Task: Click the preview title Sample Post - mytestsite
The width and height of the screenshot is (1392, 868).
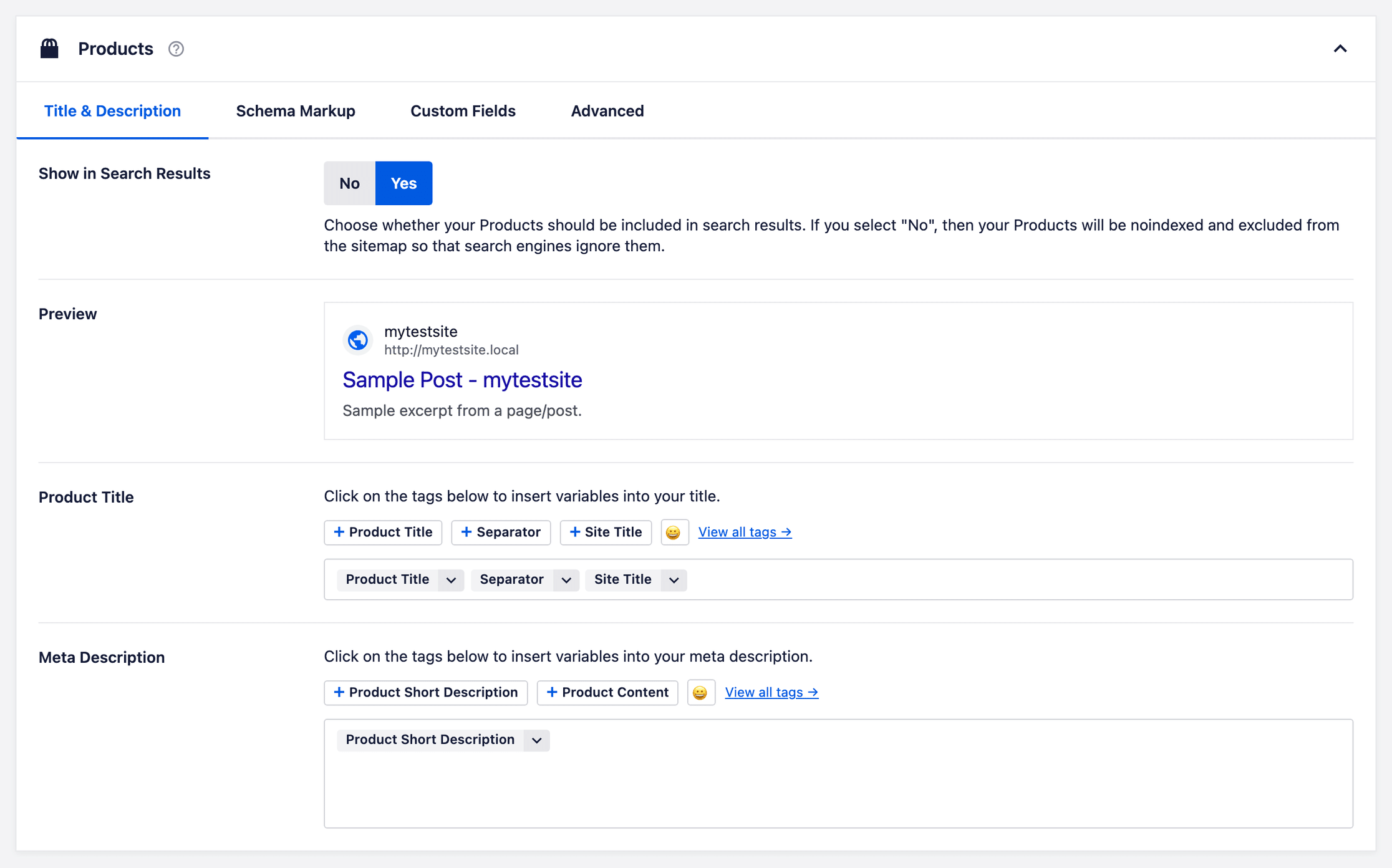Action: [x=462, y=380]
